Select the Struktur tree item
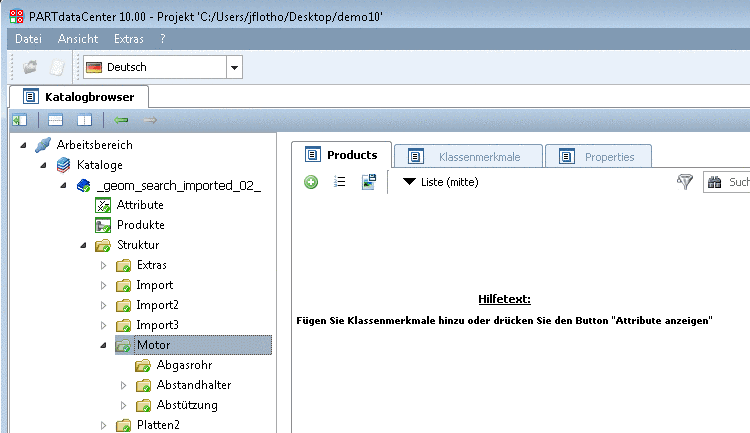 (x=138, y=245)
